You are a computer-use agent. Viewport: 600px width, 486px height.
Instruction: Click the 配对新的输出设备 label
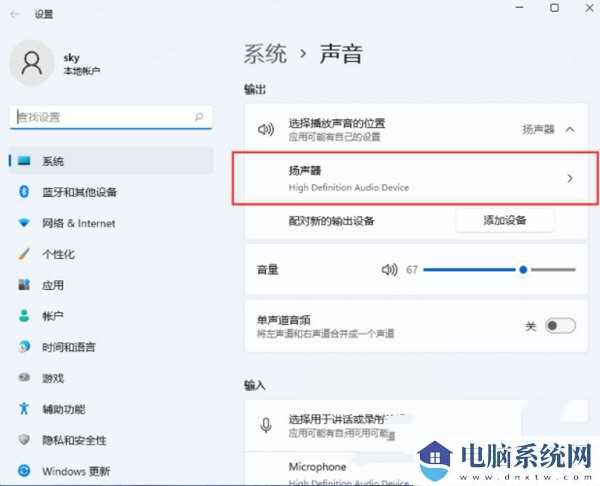331,221
